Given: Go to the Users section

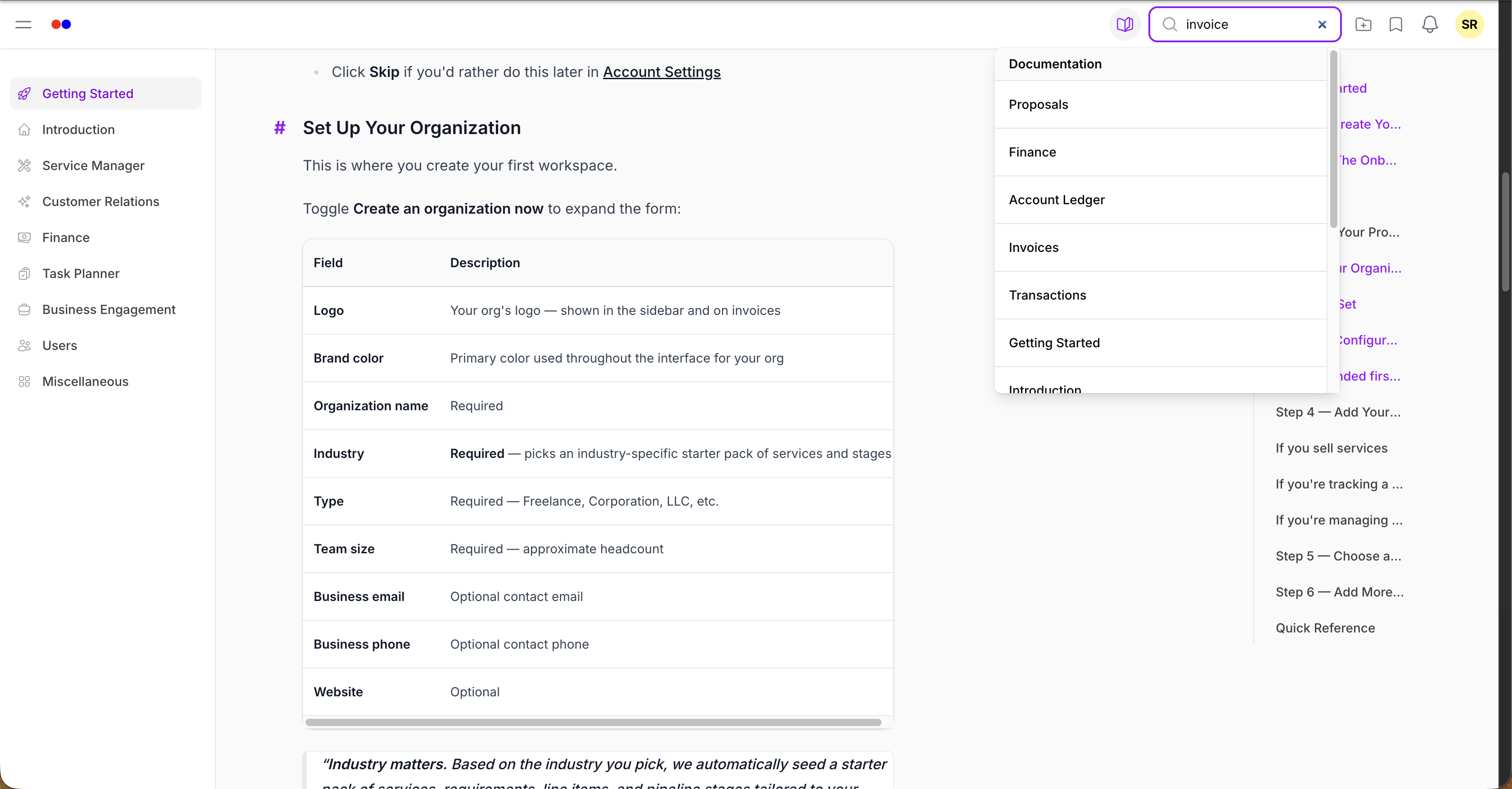Looking at the screenshot, I should [x=106, y=345].
